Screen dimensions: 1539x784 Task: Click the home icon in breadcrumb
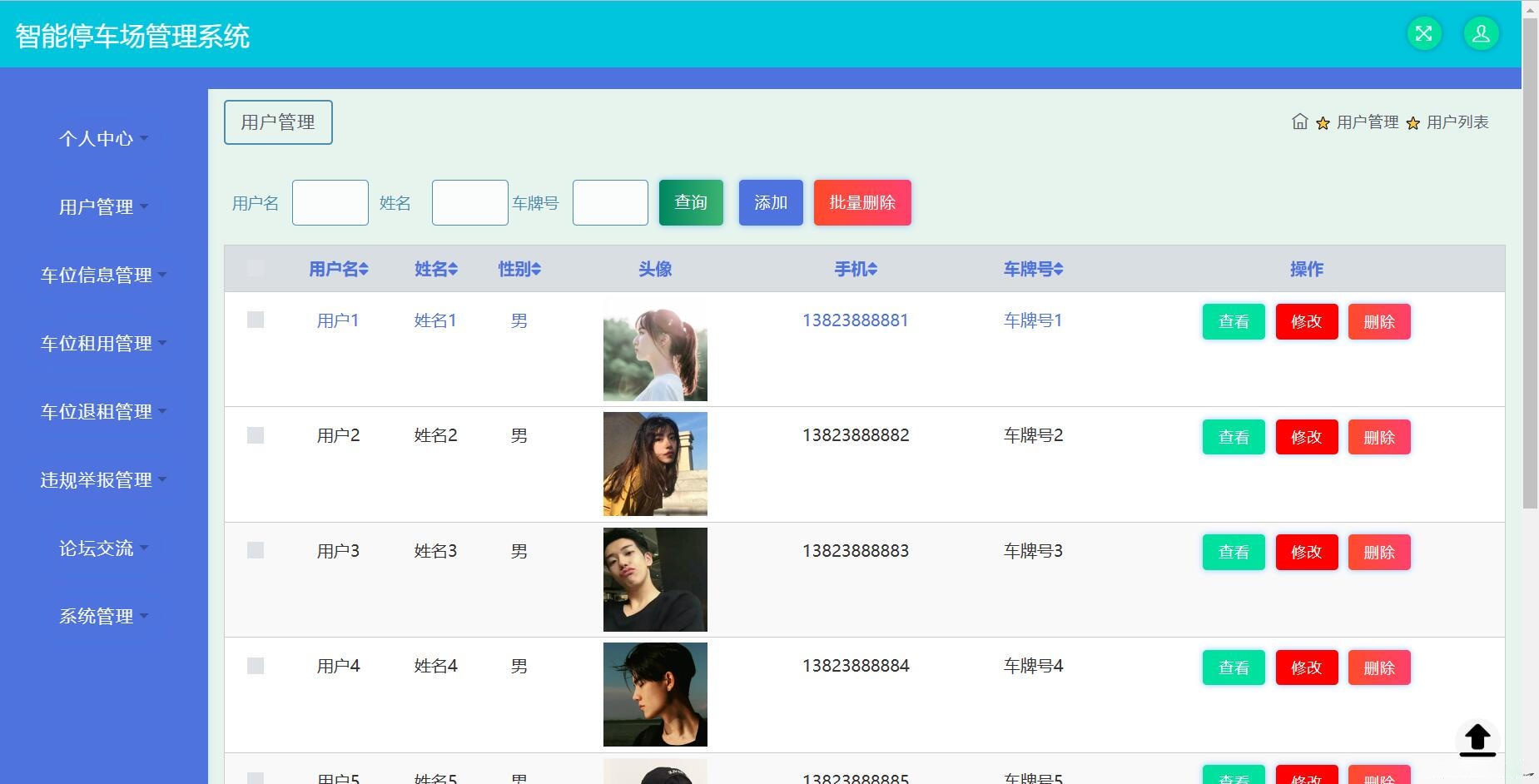1299,122
